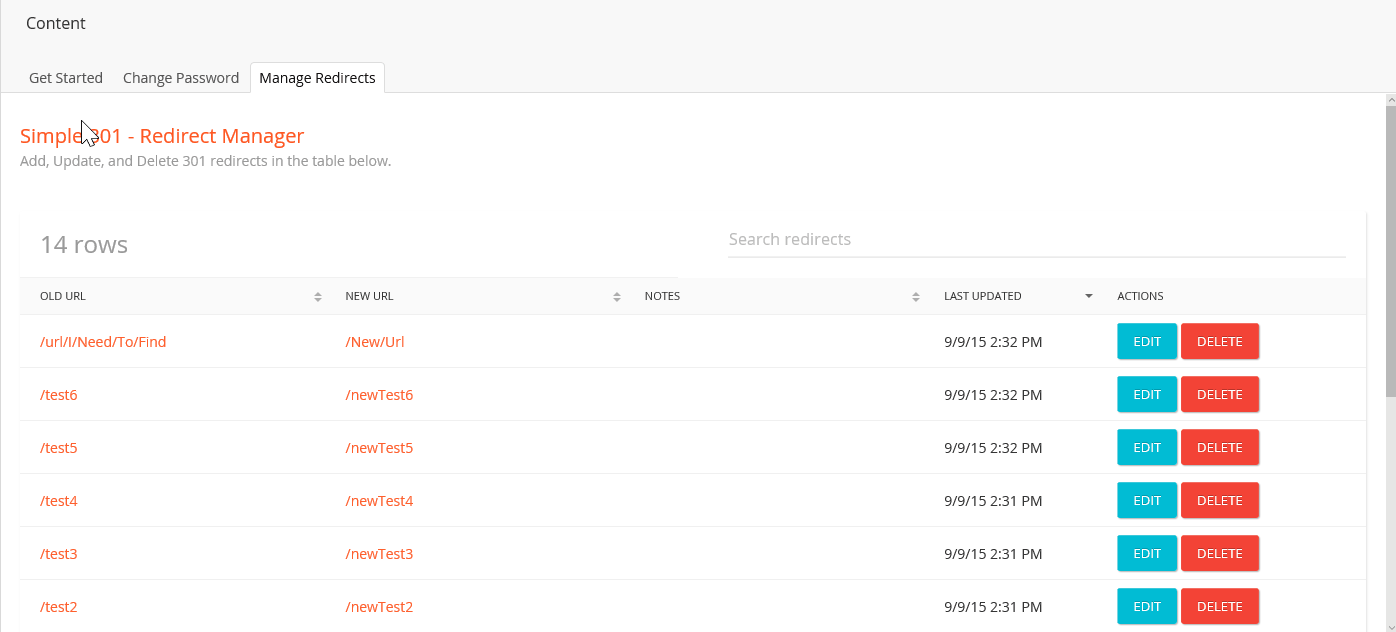Delete the /test3 redirect row
Viewport: 1396px width, 632px height.
[x=1220, y=554]
